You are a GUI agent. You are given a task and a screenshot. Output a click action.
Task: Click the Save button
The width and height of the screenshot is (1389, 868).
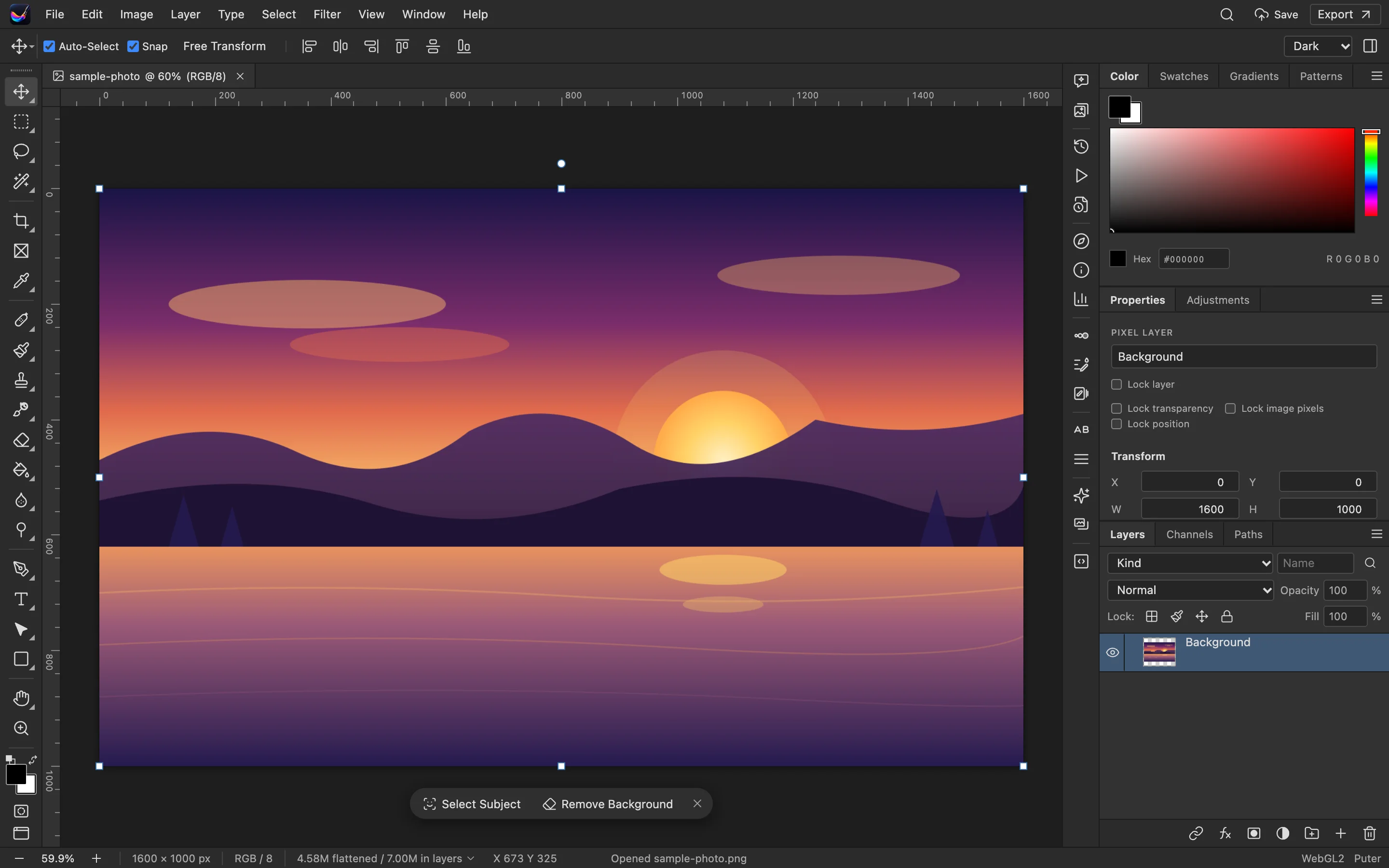1276,14
